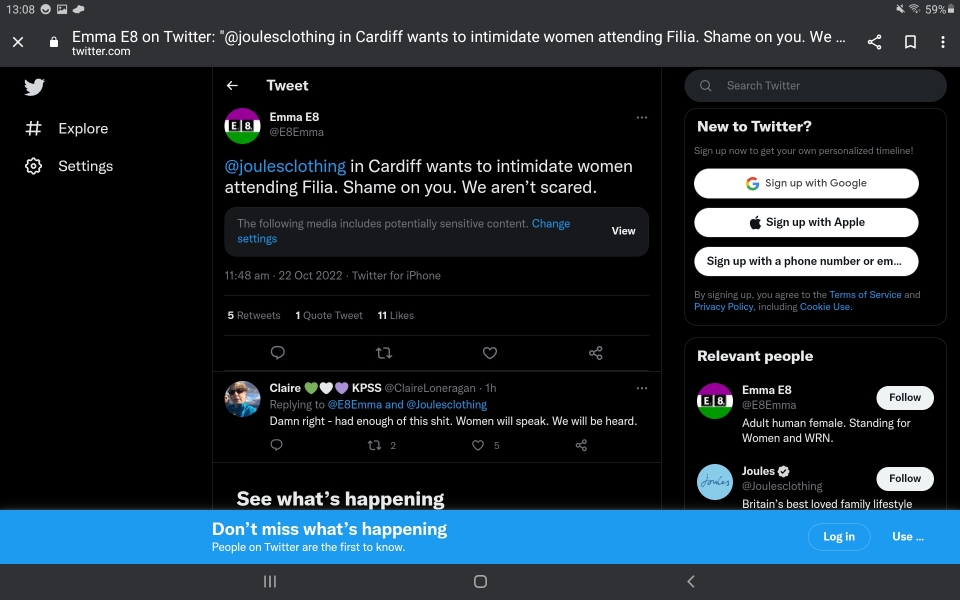
Task: Share Claire's reply
Action: 582,445
